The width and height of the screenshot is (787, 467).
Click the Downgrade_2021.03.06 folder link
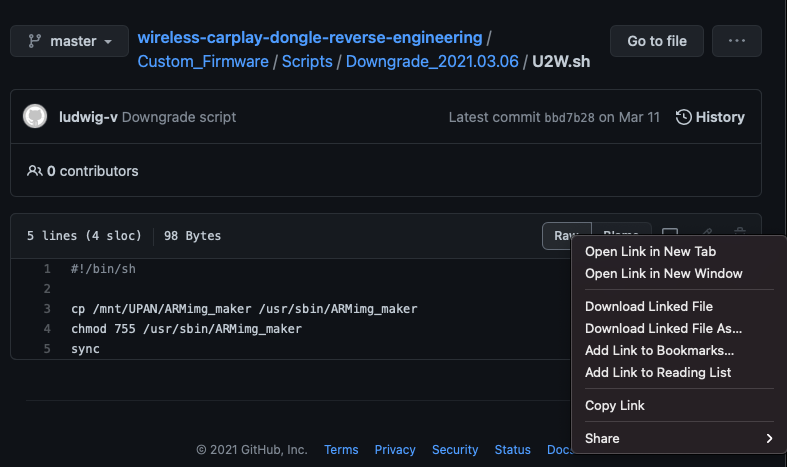[432, 61]
